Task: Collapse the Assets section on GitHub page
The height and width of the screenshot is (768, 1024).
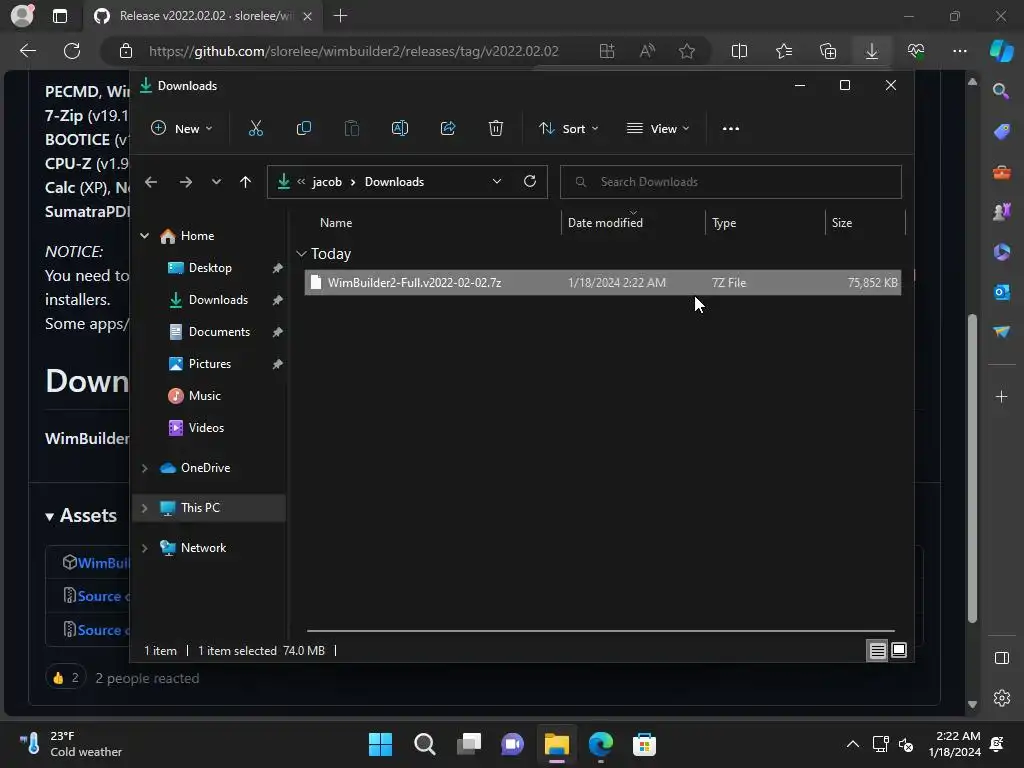Action: [x=50, y=517]
